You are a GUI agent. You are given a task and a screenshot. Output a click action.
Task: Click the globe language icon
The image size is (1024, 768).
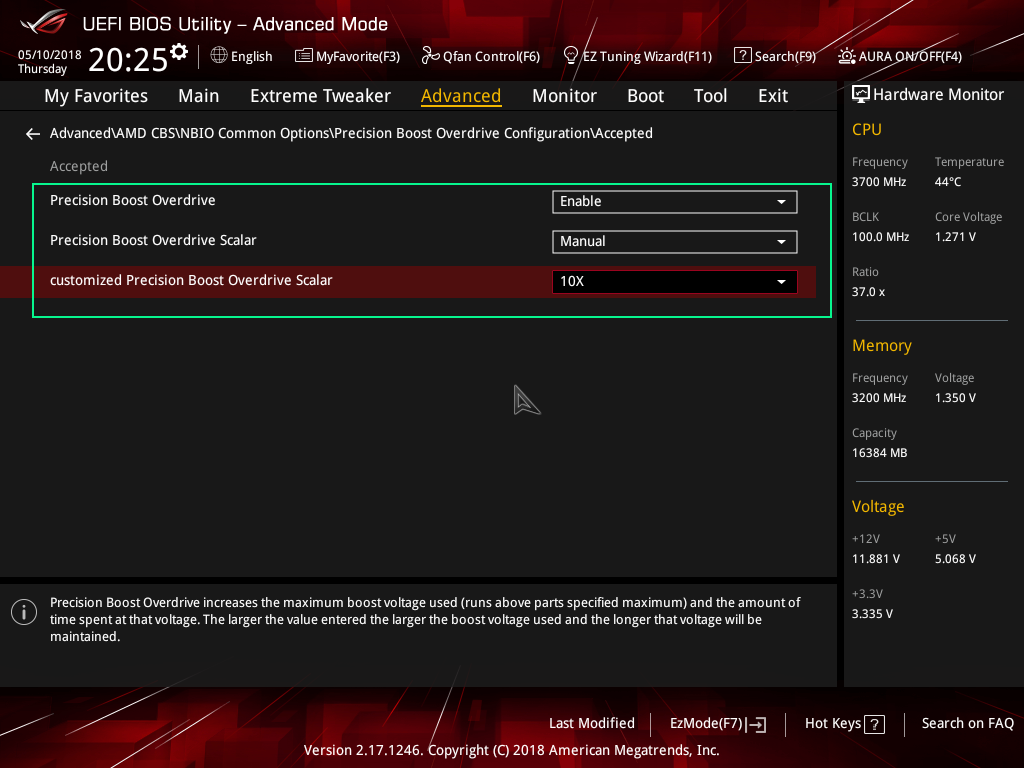pyautogui.click(x=219, y=56)
